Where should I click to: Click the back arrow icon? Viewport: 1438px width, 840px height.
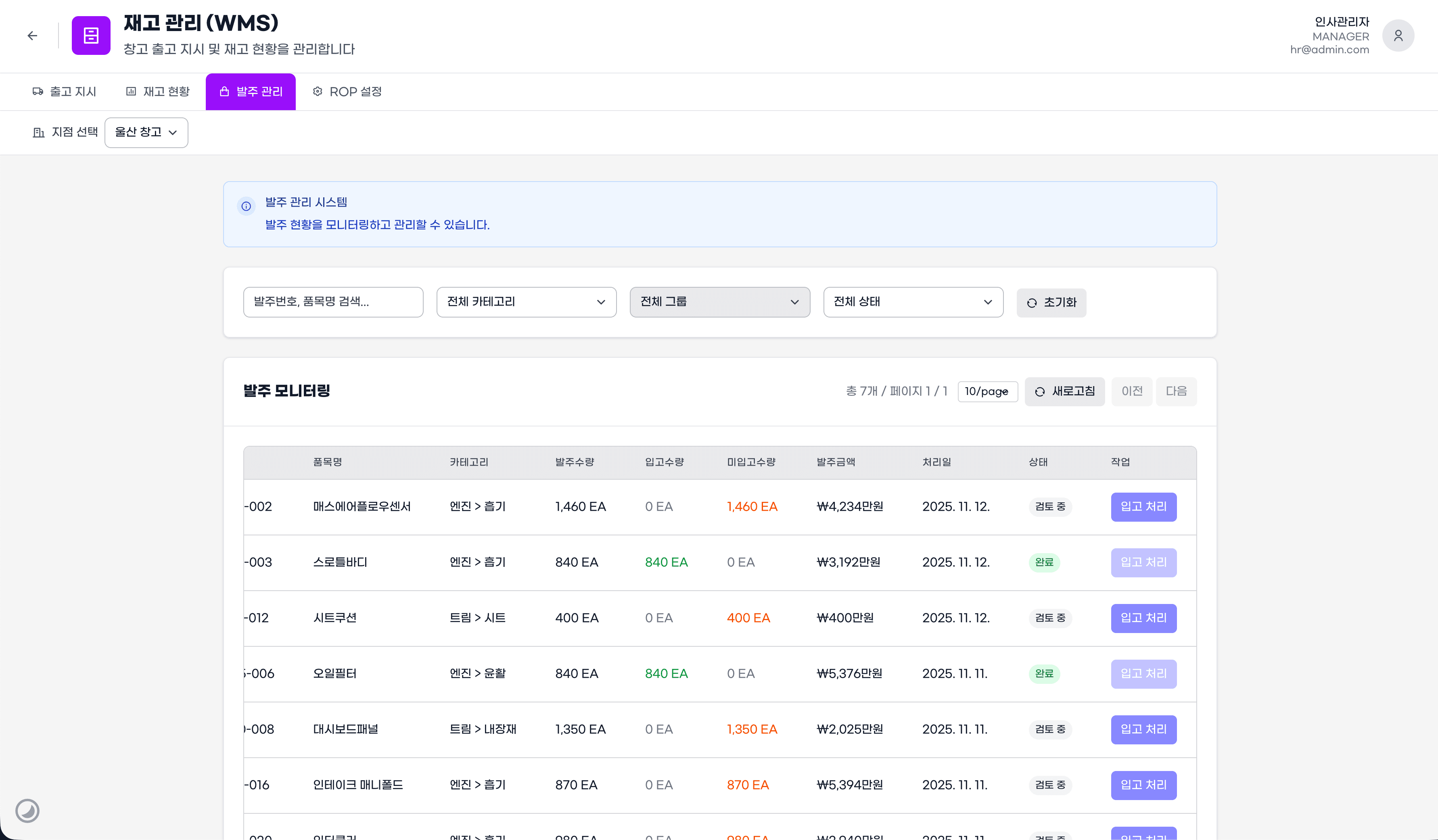click(33, 36)
